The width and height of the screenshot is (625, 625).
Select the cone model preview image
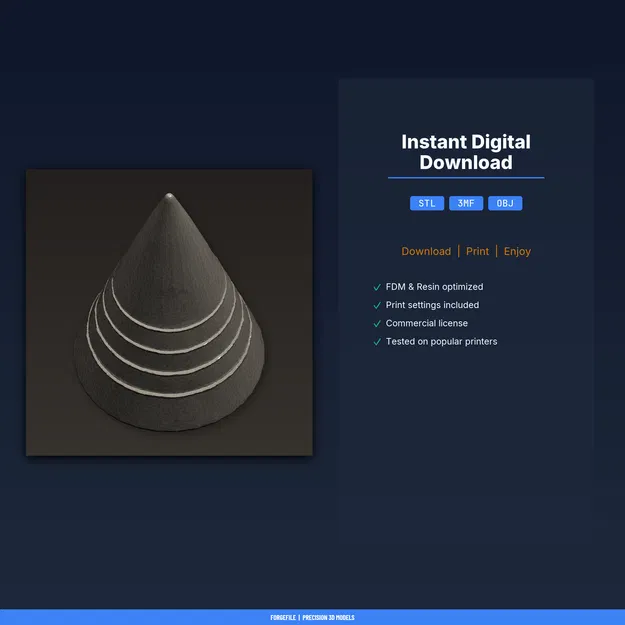169,312
